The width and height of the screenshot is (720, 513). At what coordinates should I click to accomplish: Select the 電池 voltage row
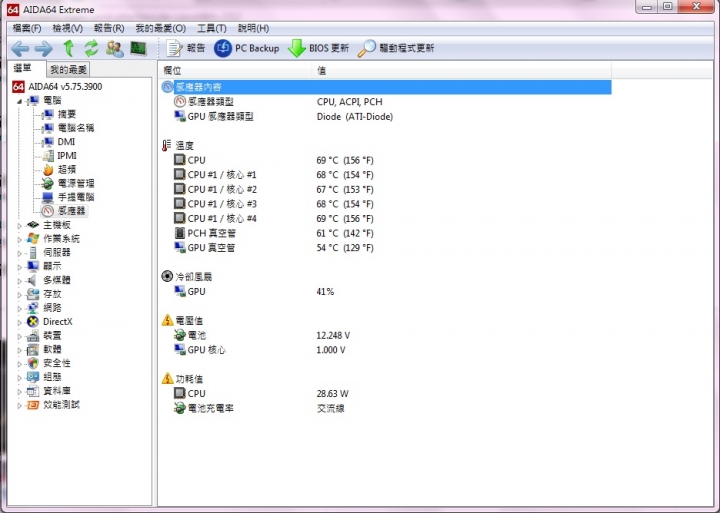pos(386,335)
